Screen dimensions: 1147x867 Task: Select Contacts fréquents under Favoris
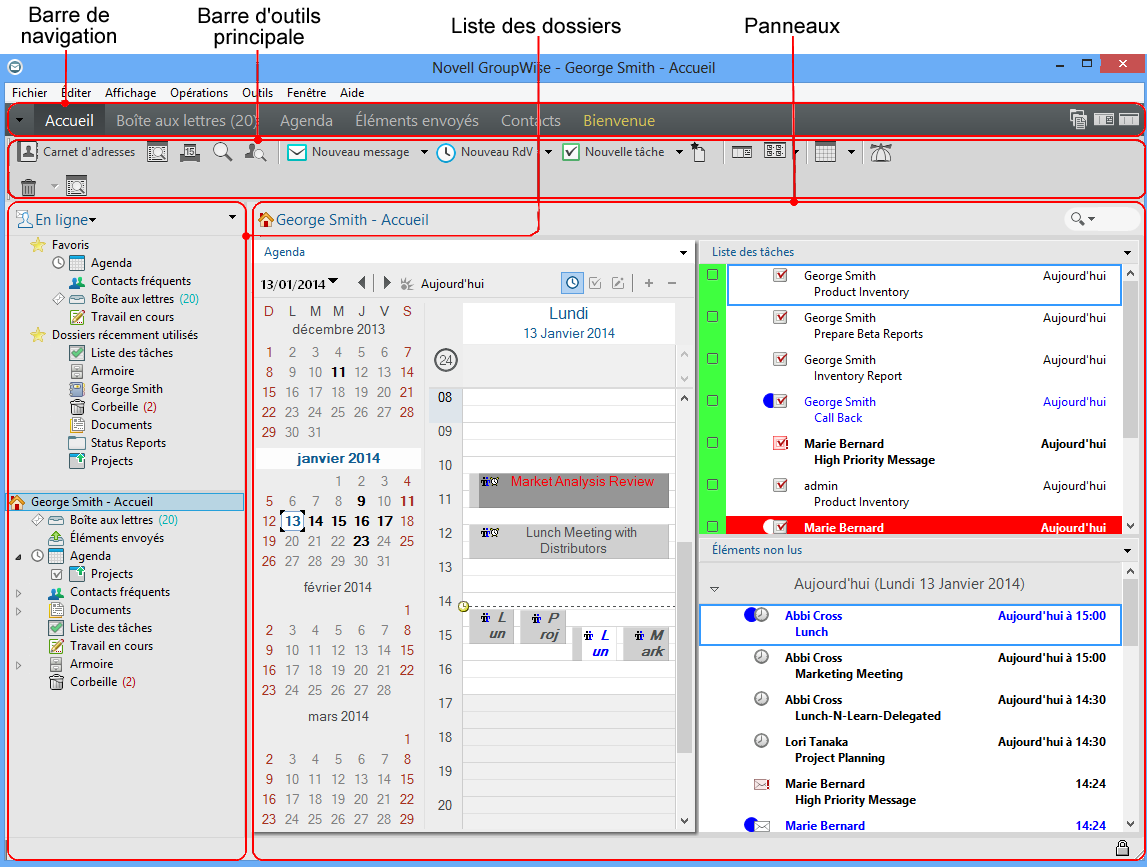click(x=140, y=281)
